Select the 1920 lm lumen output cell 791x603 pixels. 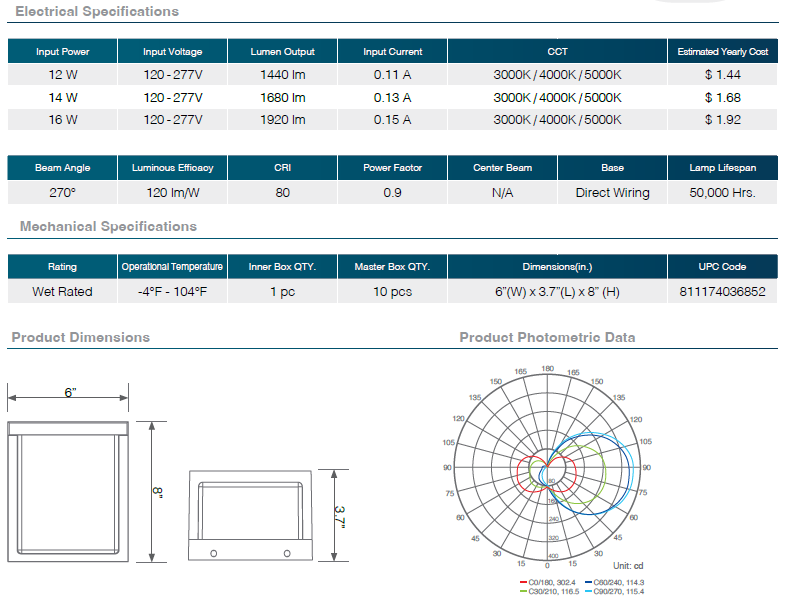(x=283, y=120)
